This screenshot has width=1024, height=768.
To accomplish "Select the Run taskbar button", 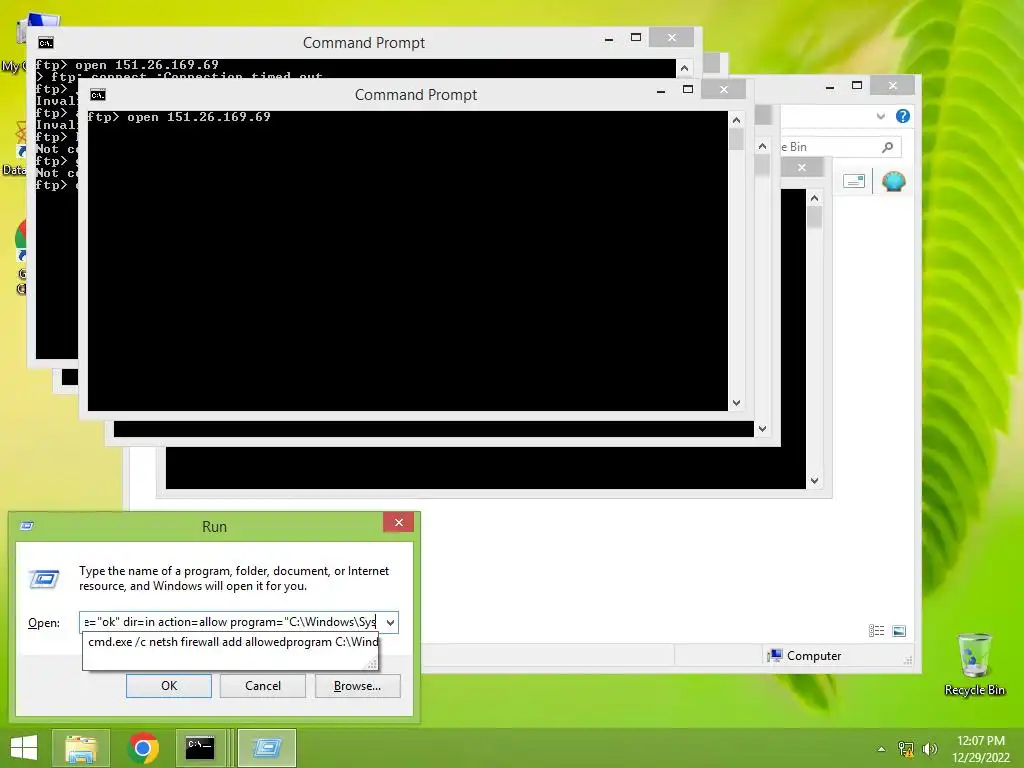I will (x=266, y=748).
